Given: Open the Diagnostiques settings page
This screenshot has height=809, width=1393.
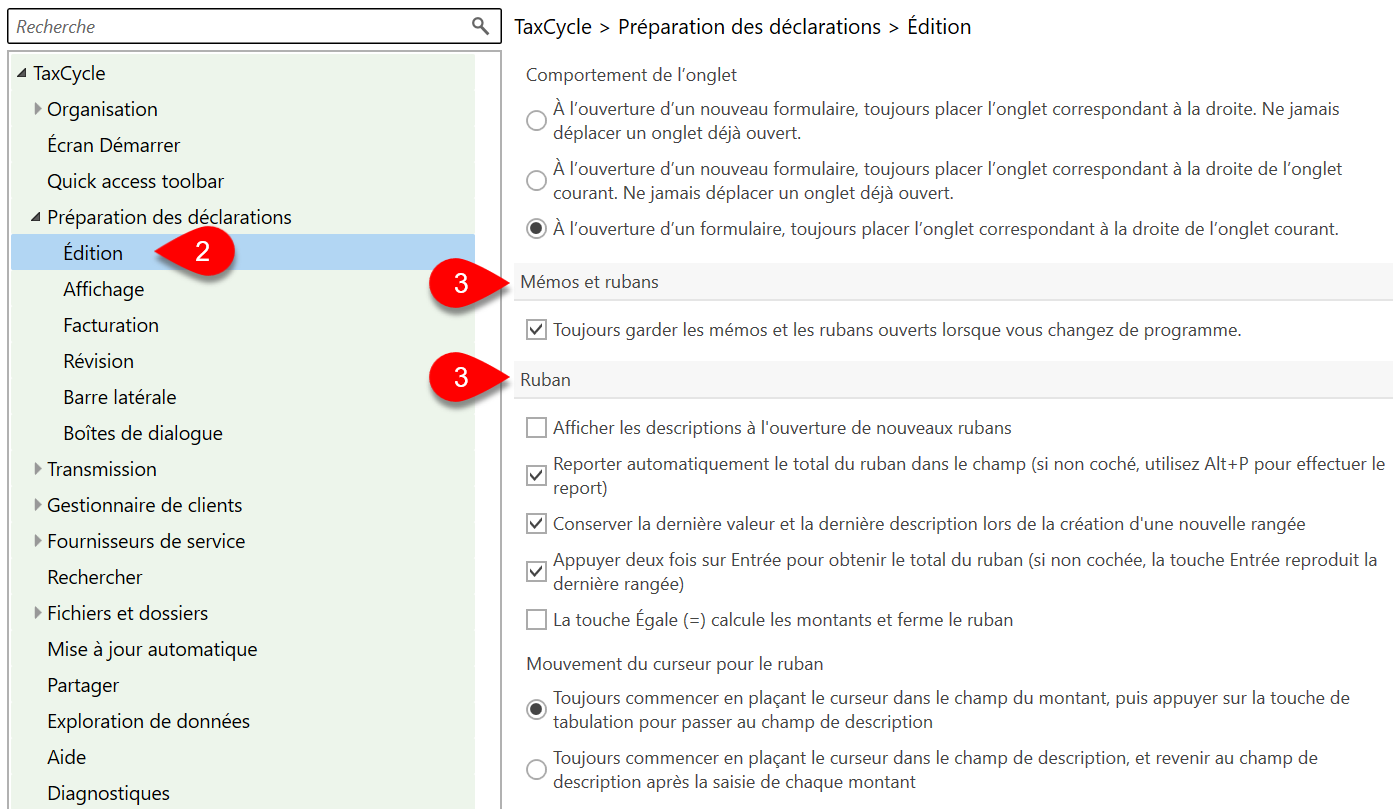Looking at the screenshot, I should 108,793.
